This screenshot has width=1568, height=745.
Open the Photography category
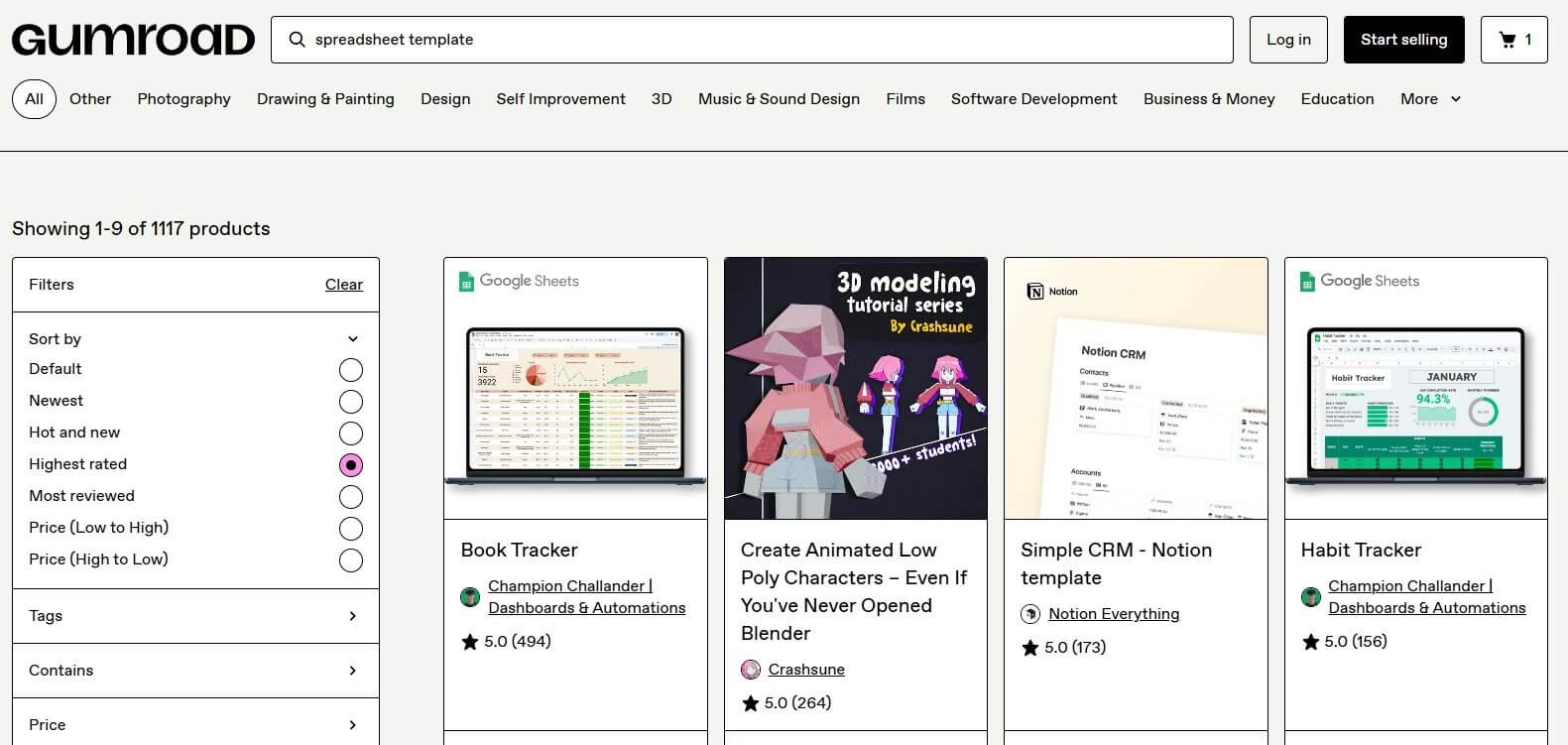pos(183,99)
